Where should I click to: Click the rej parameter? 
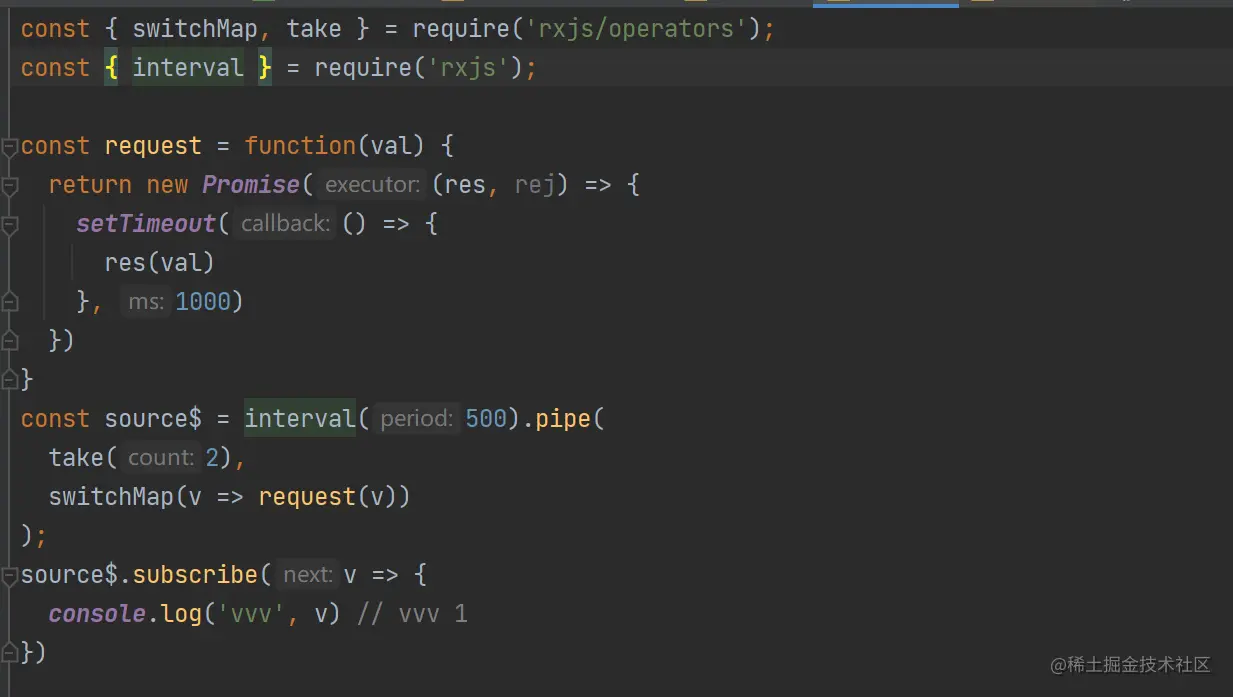pyautogui.click(x=535, y=185)
